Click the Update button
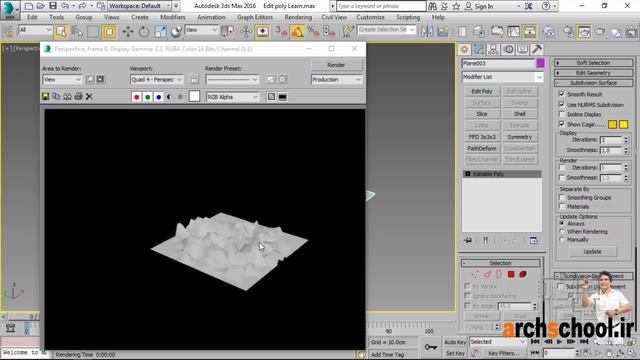640x360 pixels. coord(593,251)
